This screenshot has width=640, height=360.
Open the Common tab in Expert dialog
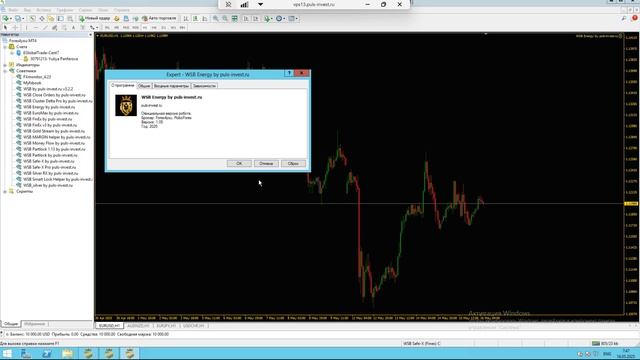[x=144, y=86]
